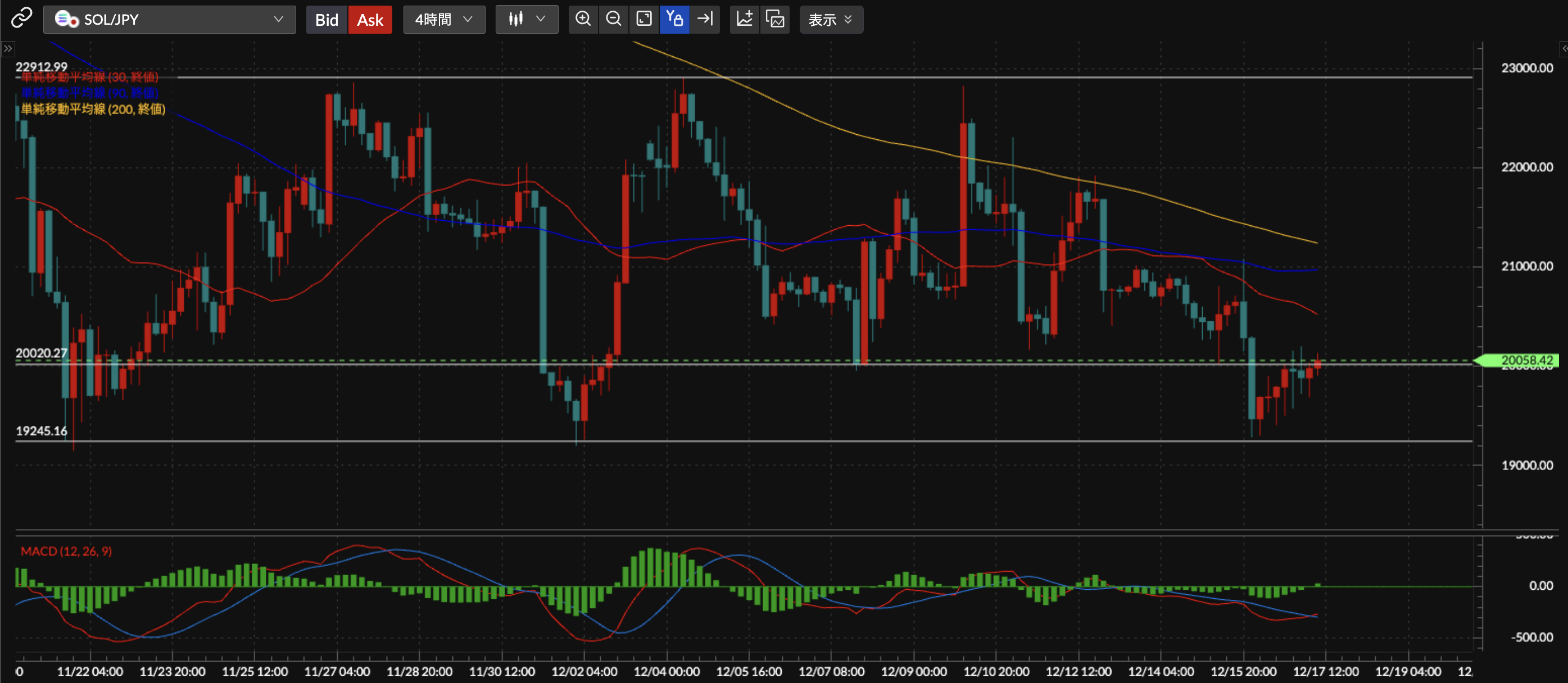Click the chain link icon
Screen dimensions: 1568x683
click(21, 18)
